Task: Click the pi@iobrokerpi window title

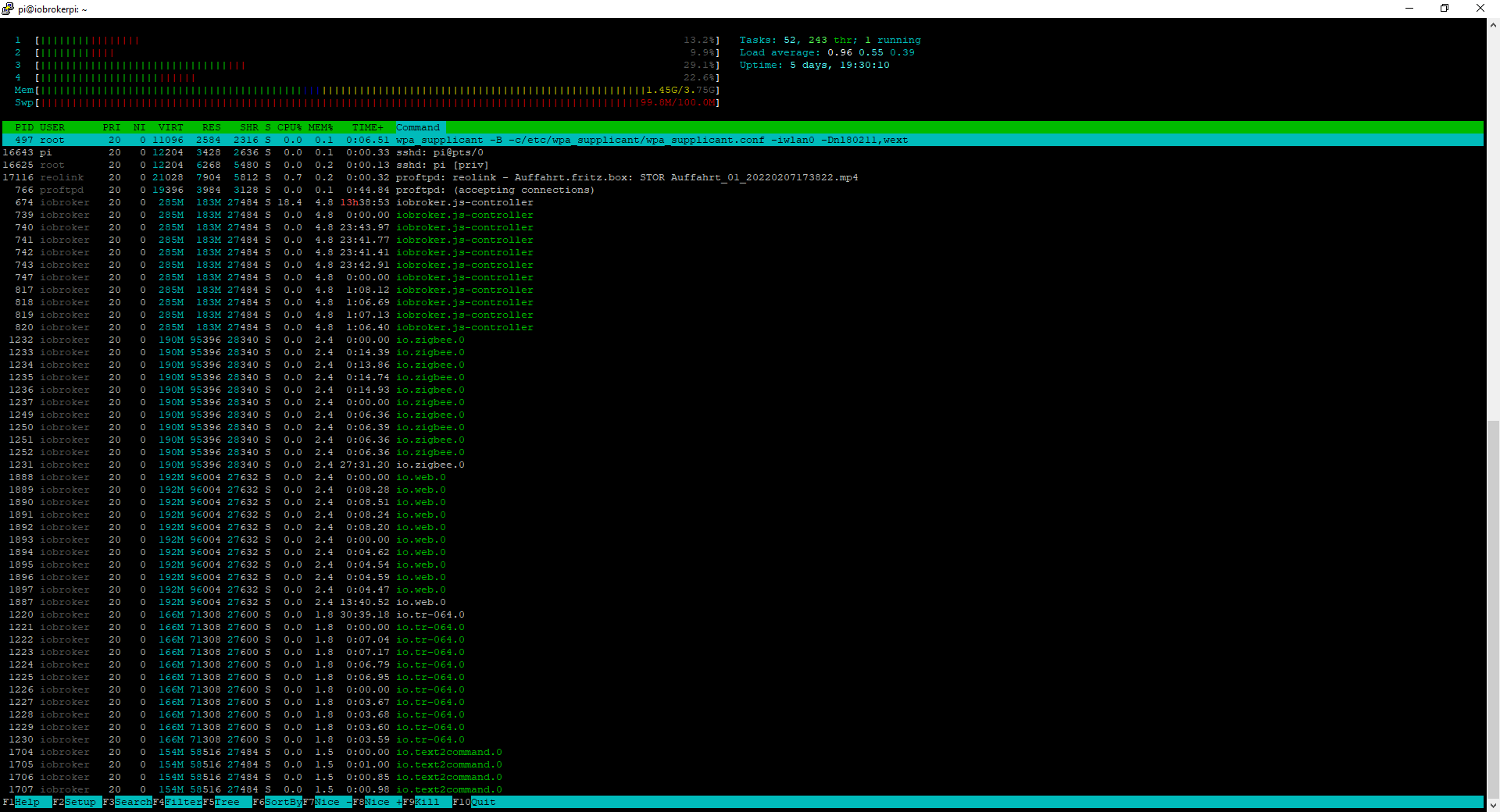Action: [52, 9]
